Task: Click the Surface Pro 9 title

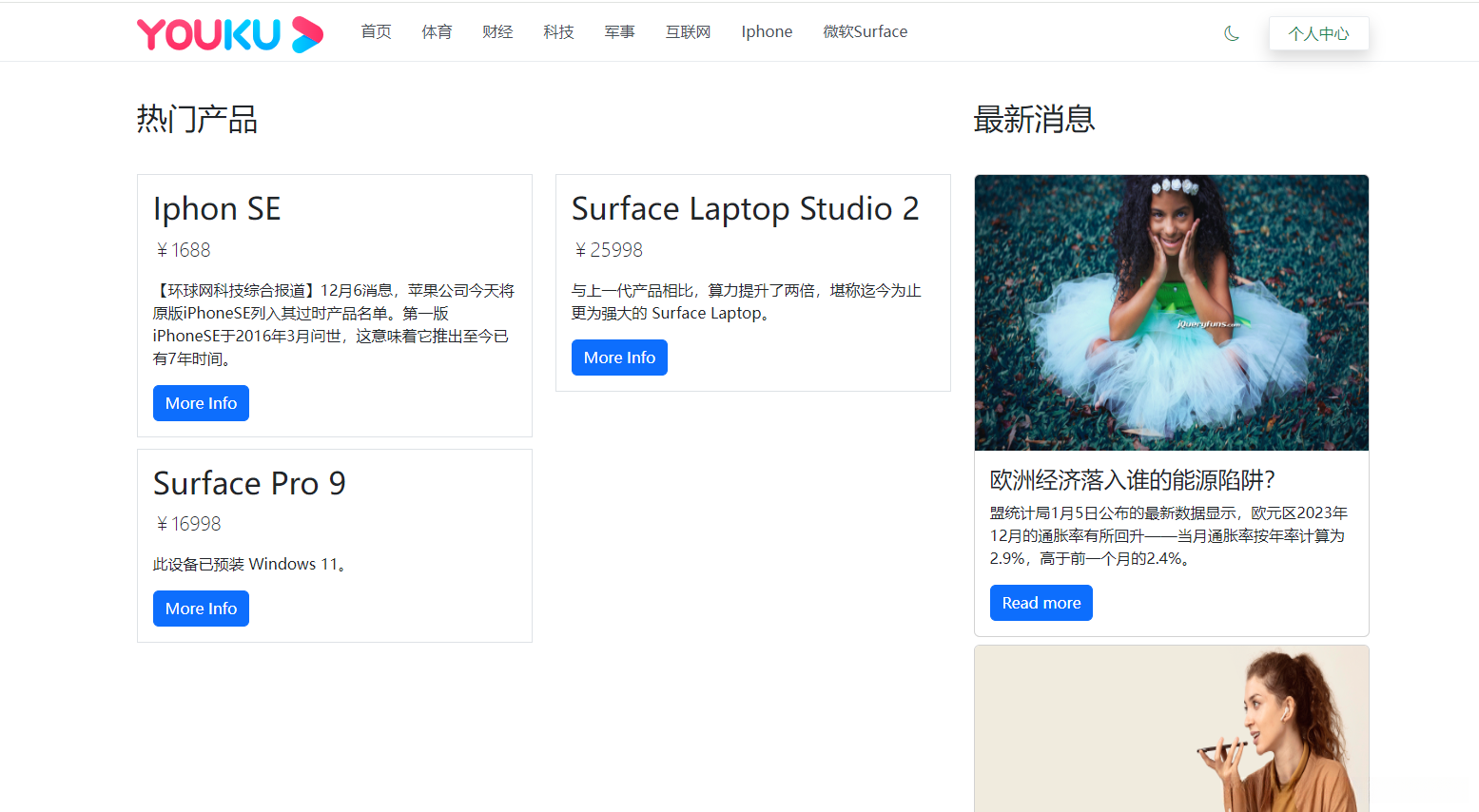Action: click(x=249, y=483)
